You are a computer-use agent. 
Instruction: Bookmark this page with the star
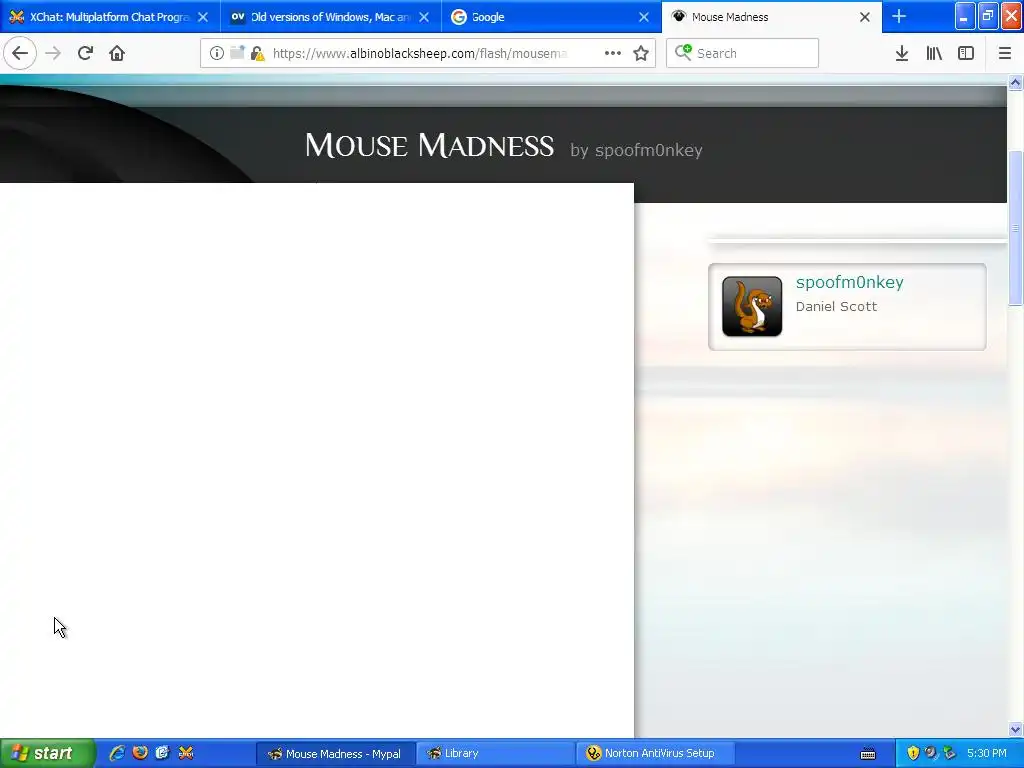coord(641,53)
